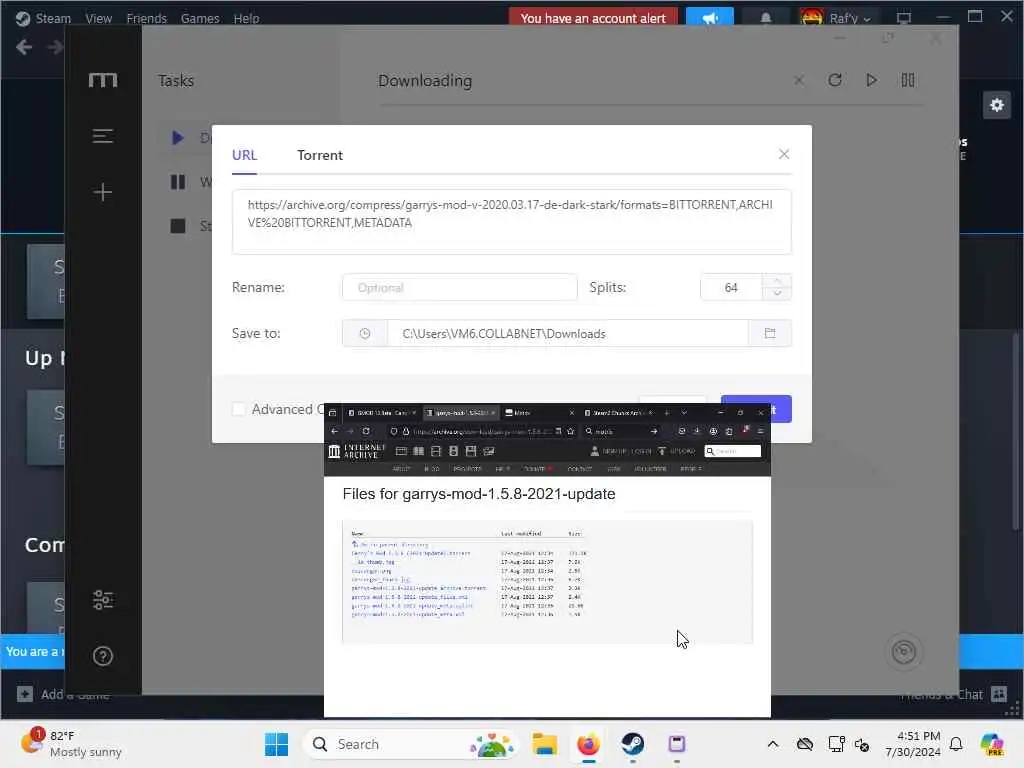Open Motrix preferences sliders icon
Screen dimensions: 1024x768
[x=103, y=600]
